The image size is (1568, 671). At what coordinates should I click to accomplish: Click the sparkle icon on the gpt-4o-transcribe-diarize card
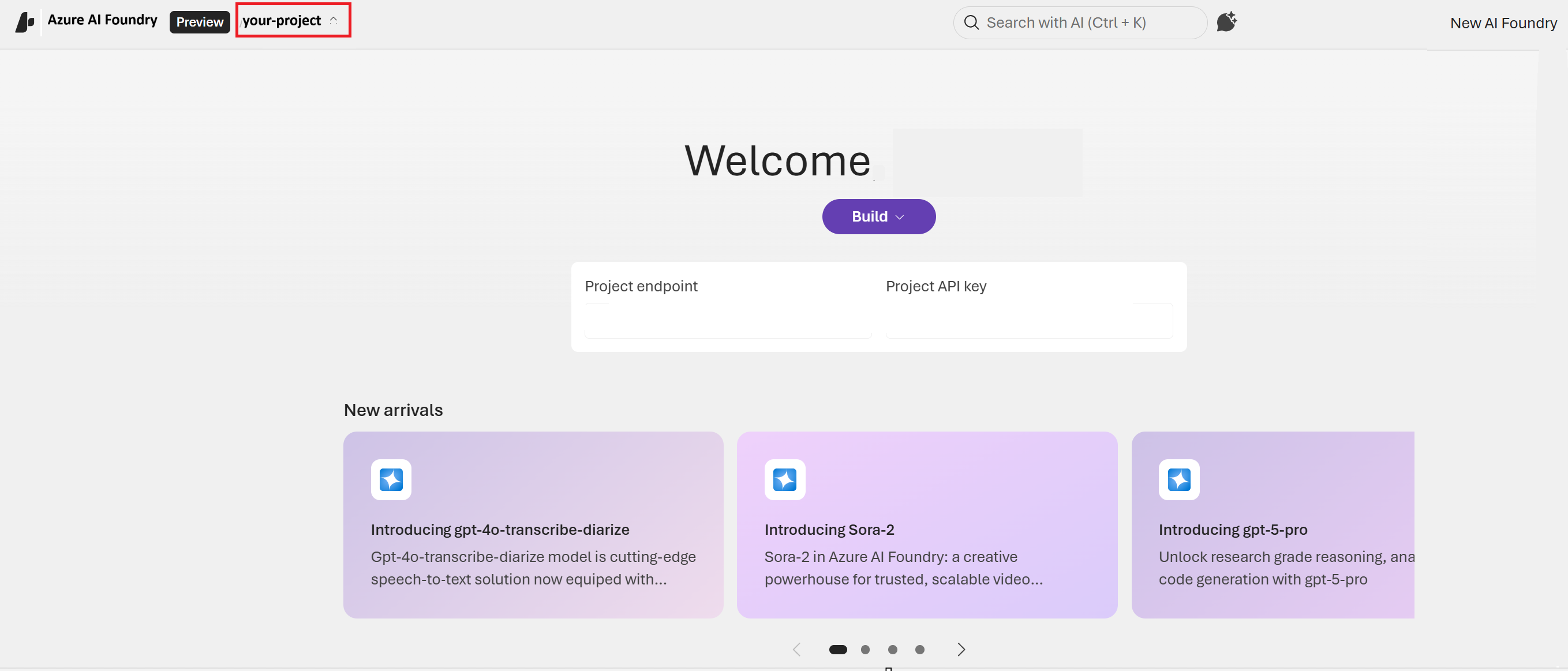pyautogui.click(x=391, y=479)
